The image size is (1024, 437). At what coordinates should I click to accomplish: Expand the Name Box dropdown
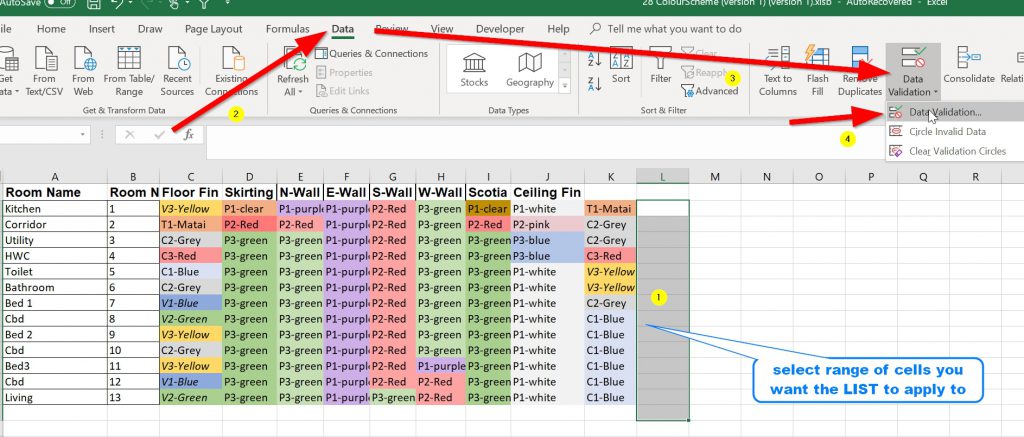(83, 134)
